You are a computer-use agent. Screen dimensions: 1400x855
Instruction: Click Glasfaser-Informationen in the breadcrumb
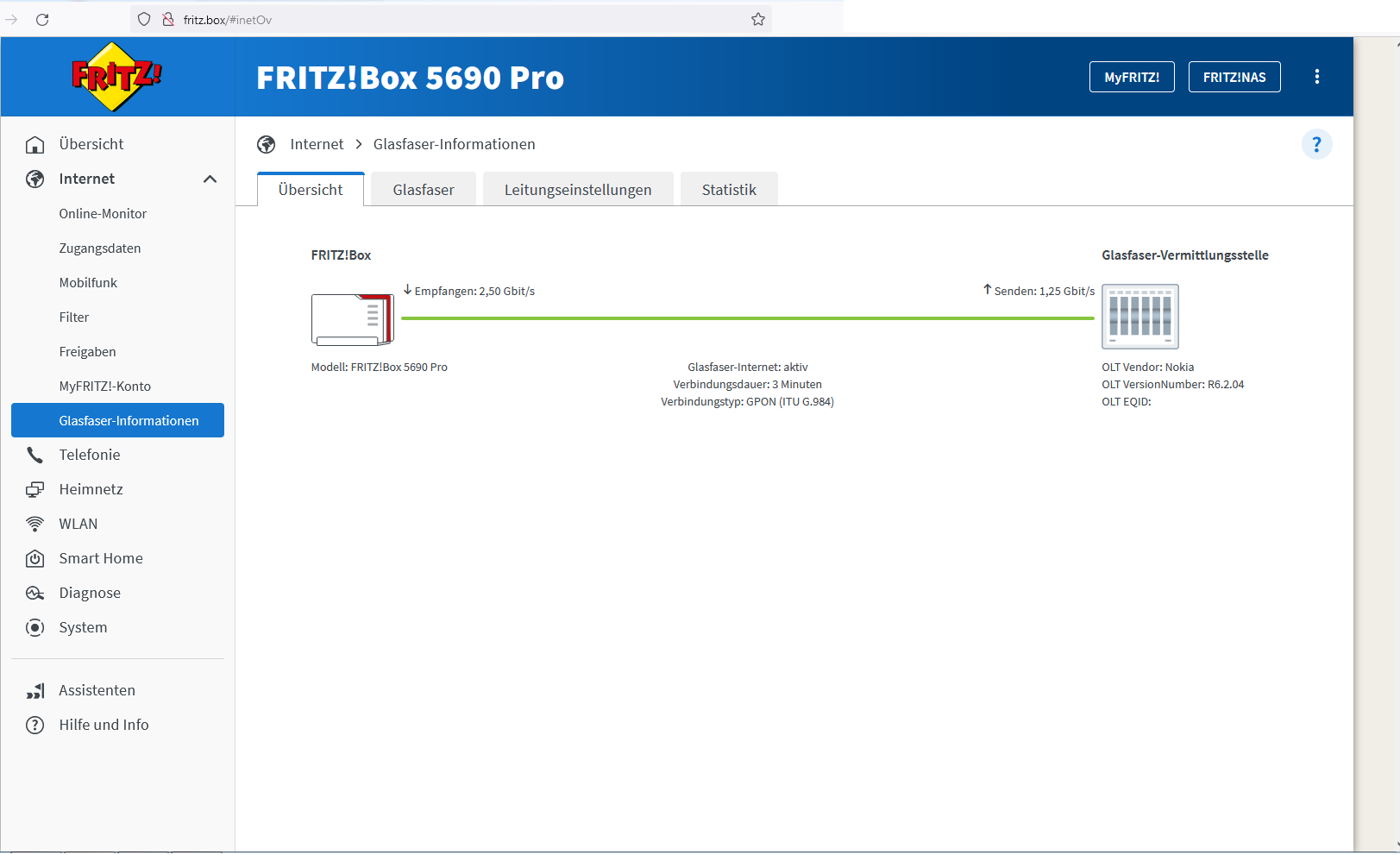coord(455,144)
